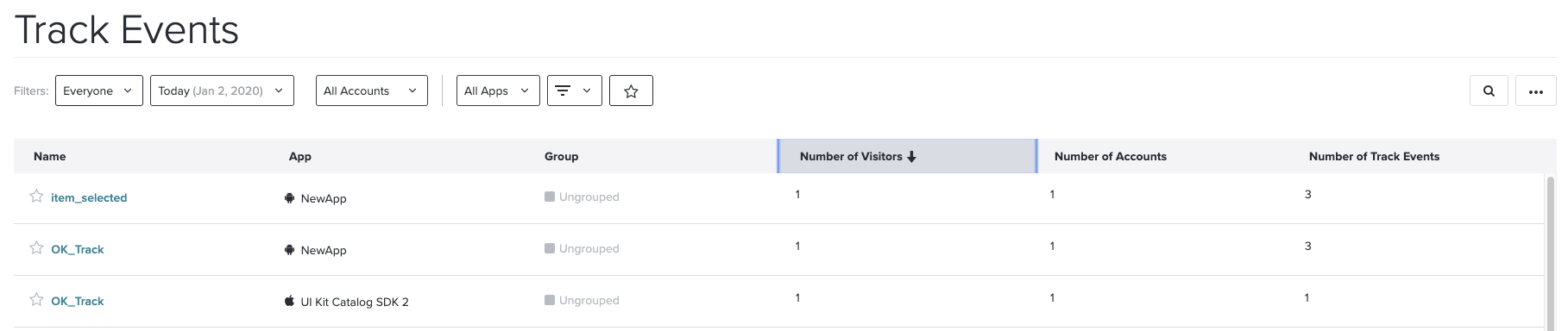Star the item_selected track event
This screenshot has width=1568, height=331.
click(x=36, y=196)
